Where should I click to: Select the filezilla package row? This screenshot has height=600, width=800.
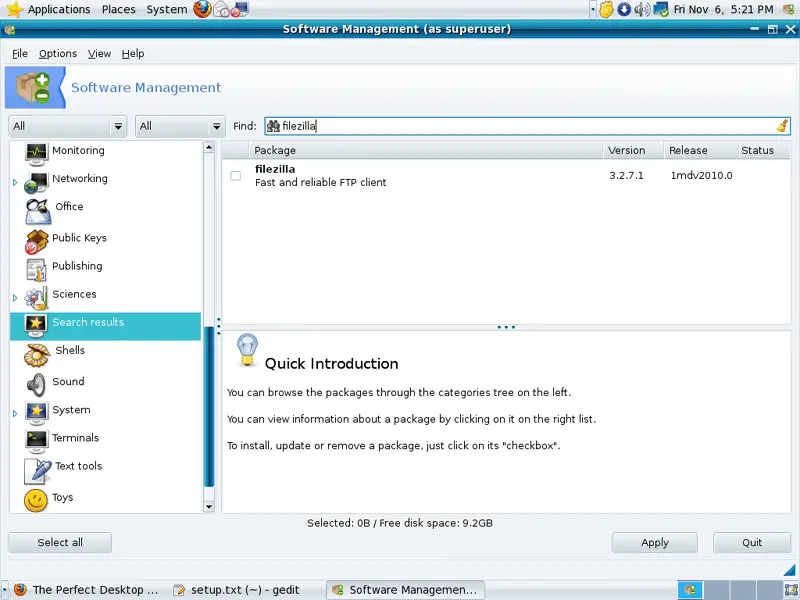tap(506, 176)
